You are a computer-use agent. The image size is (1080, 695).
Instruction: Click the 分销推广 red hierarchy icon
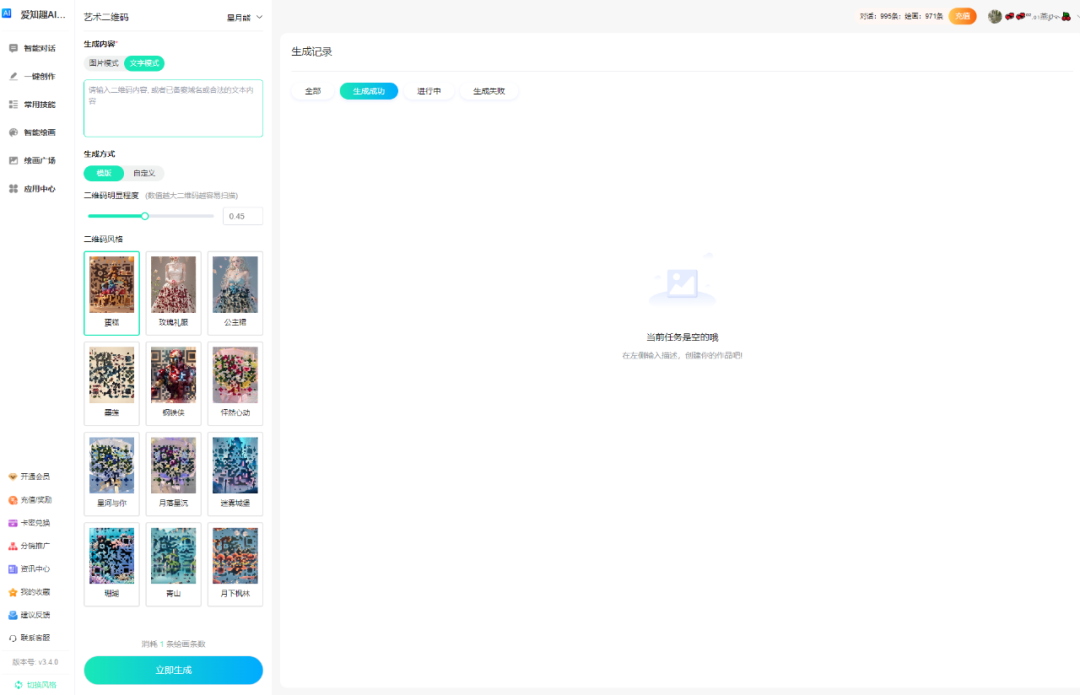click(12, 546)
